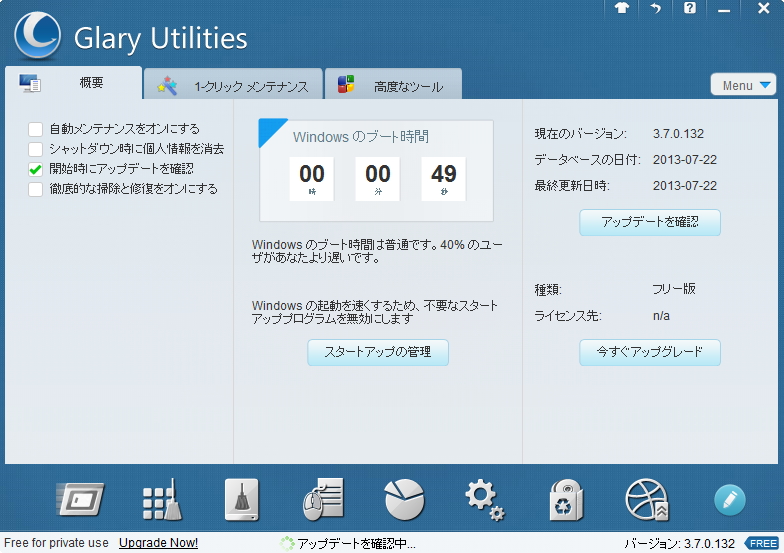Image resolution: width=784 pixels, height=553 pixels.
Task: Click アップデートを確認中... status text
Action: (356, 544)
